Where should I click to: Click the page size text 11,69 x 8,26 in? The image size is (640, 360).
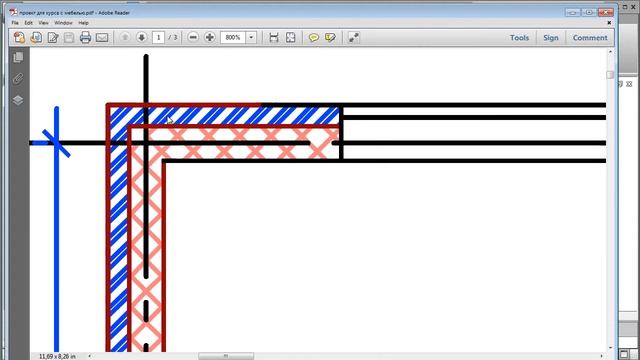coord(57,356)
